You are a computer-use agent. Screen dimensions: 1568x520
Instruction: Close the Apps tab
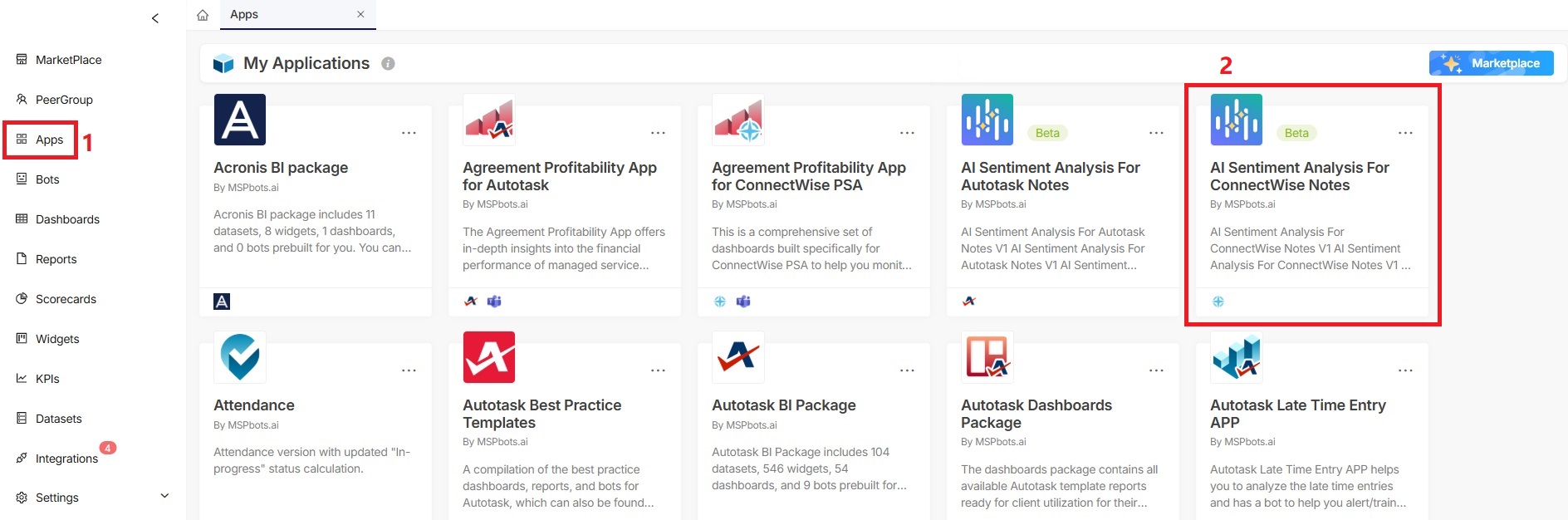click(x=360, y=14)
